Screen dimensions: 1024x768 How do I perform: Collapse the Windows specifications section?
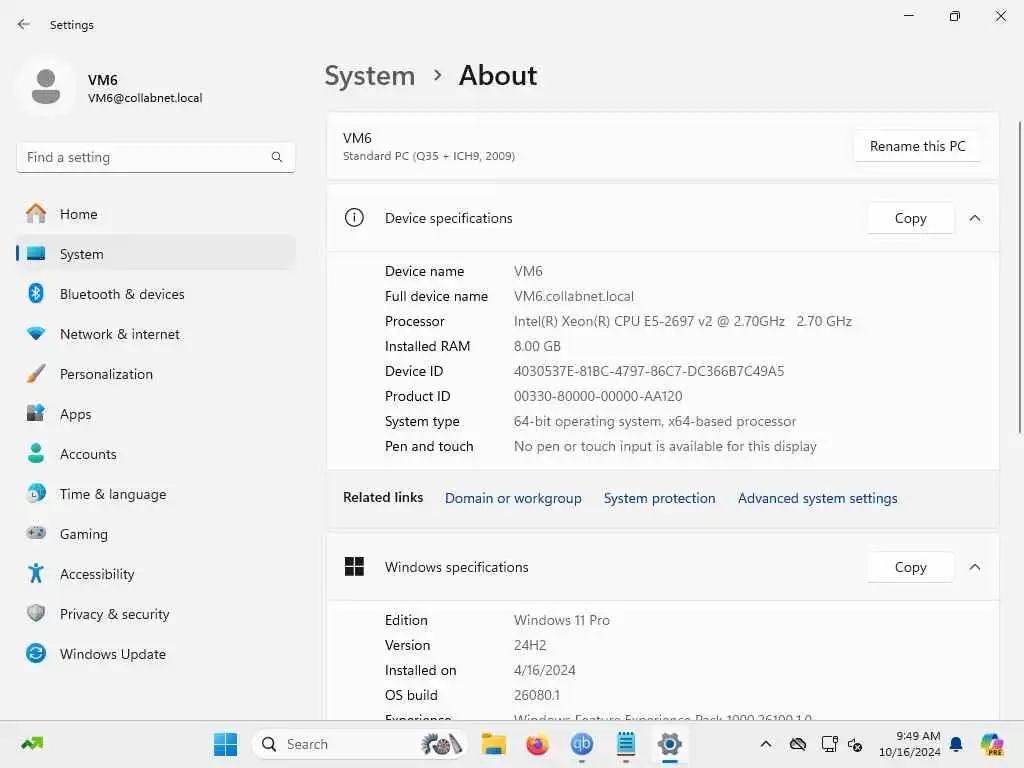(x=974, y=567)
